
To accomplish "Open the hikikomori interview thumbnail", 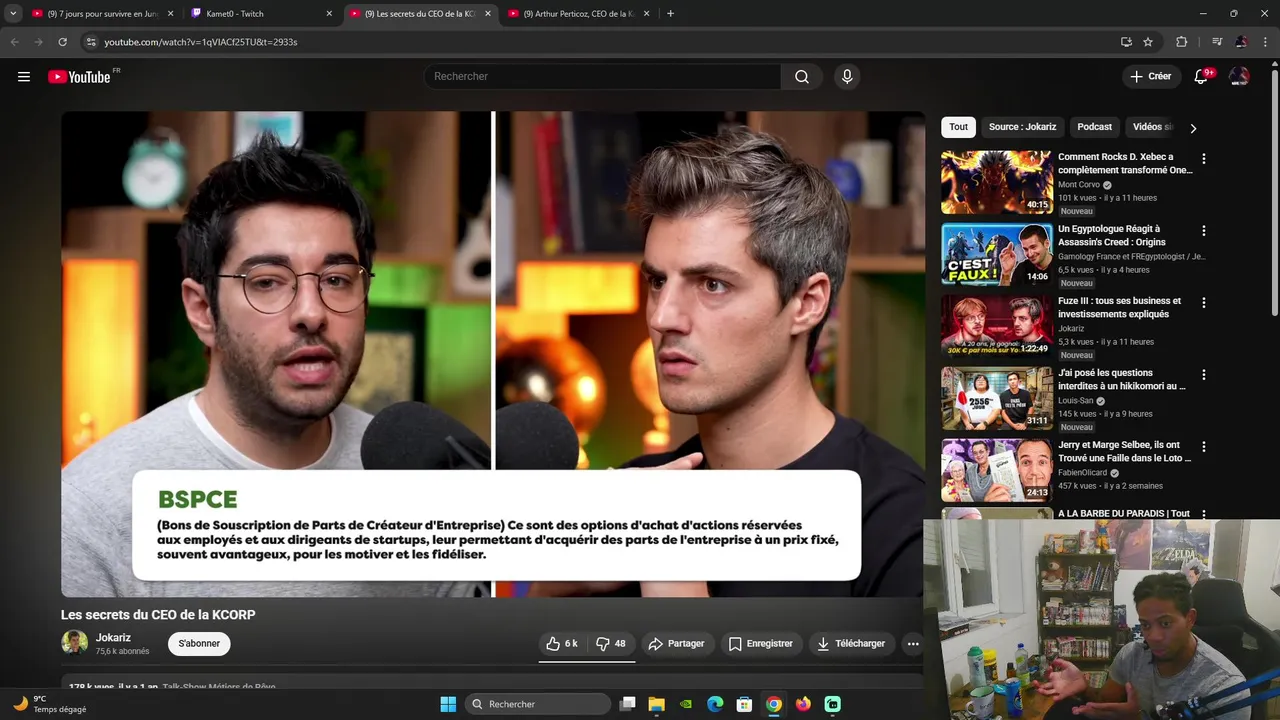I will (997, 398).
